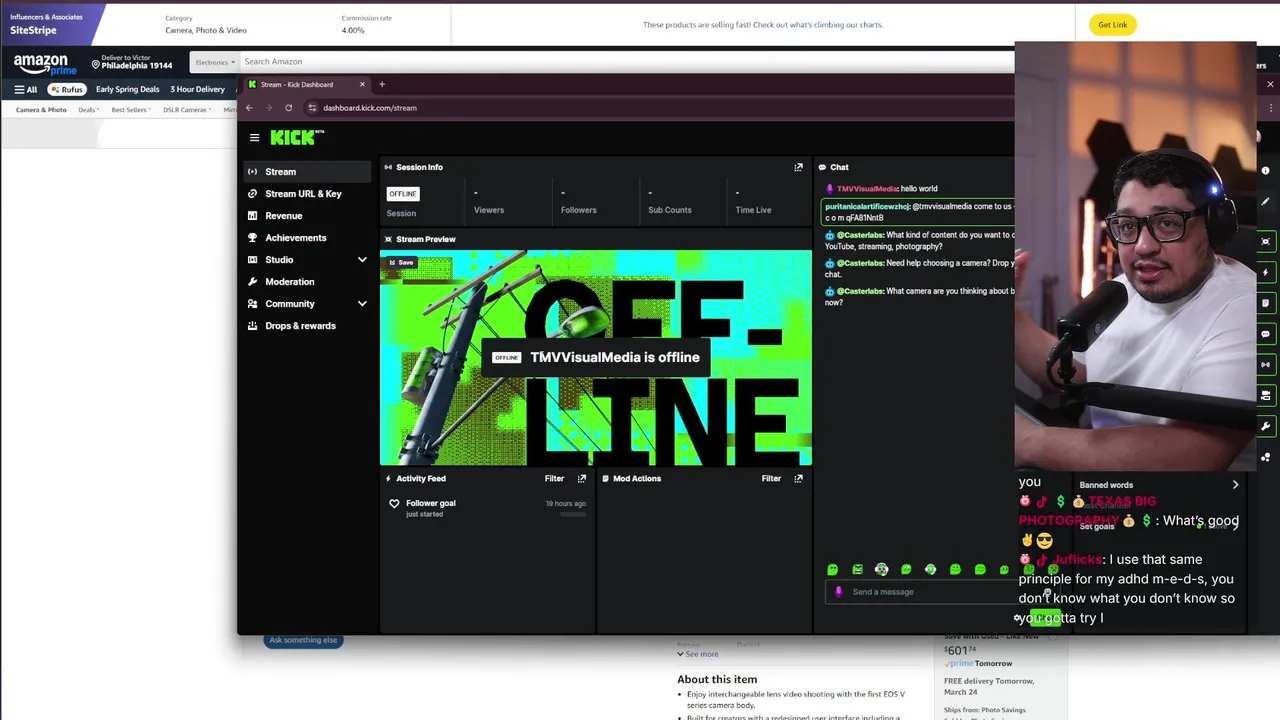Pop out the Session Info panel
The height and width of the screenshot is (720, 1280).
coord(798,167)
